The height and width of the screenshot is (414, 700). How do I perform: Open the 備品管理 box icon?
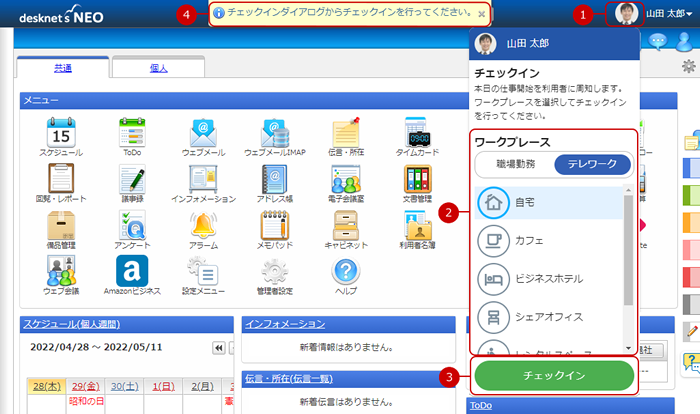pos(61,225)
